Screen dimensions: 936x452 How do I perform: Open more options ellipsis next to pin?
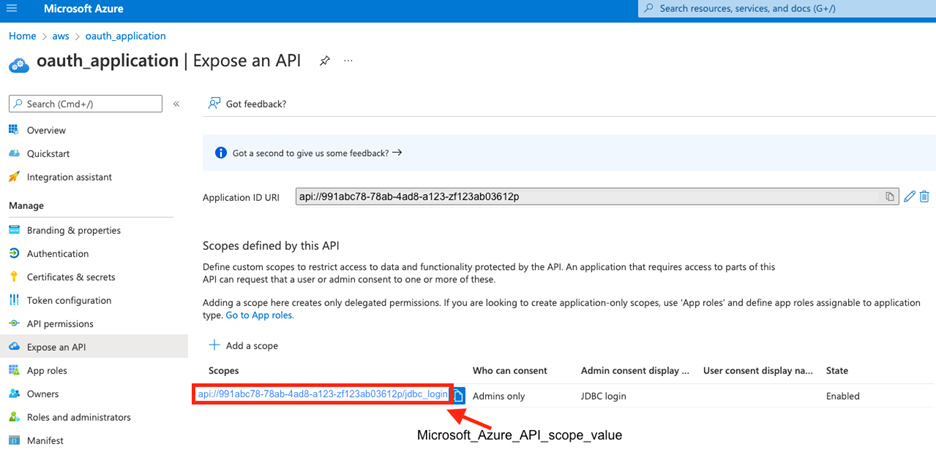(x=349, y=61)
